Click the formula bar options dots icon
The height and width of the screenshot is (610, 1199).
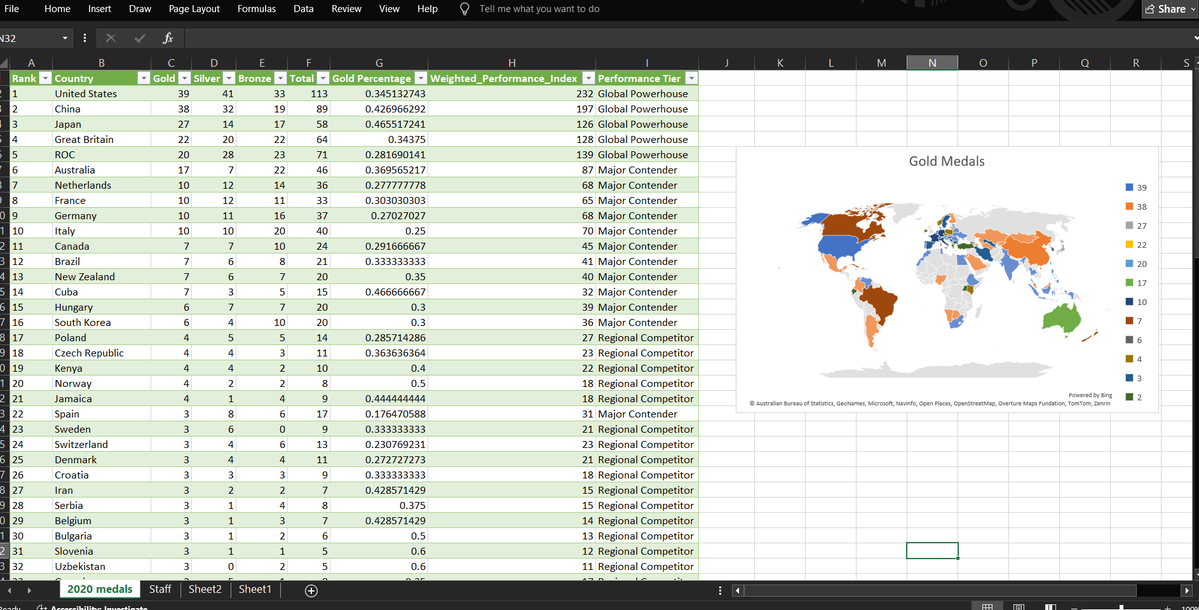(x=84, y=38)
